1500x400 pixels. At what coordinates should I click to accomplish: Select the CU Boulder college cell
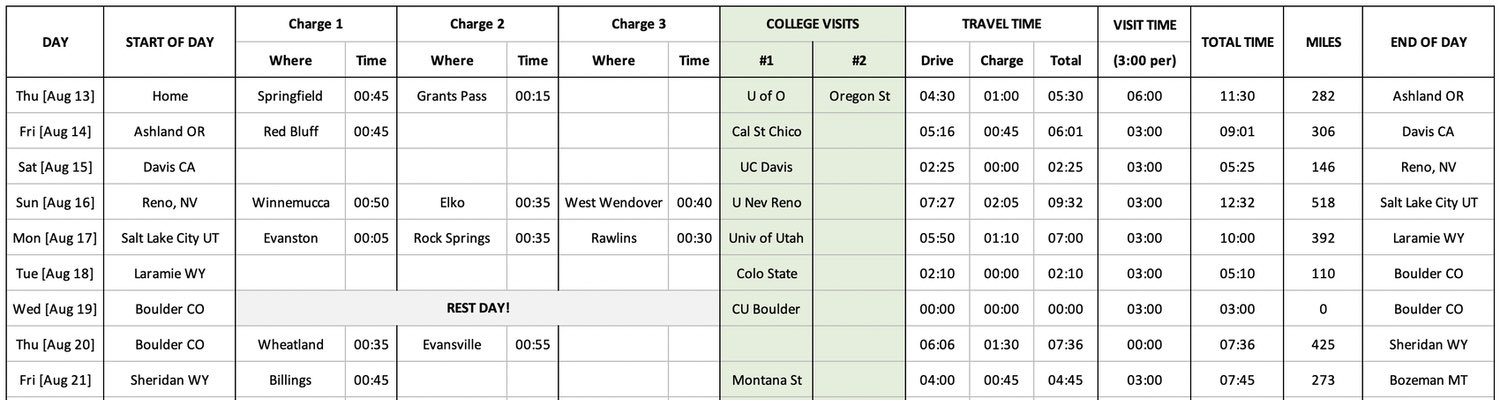coord(766,308)
